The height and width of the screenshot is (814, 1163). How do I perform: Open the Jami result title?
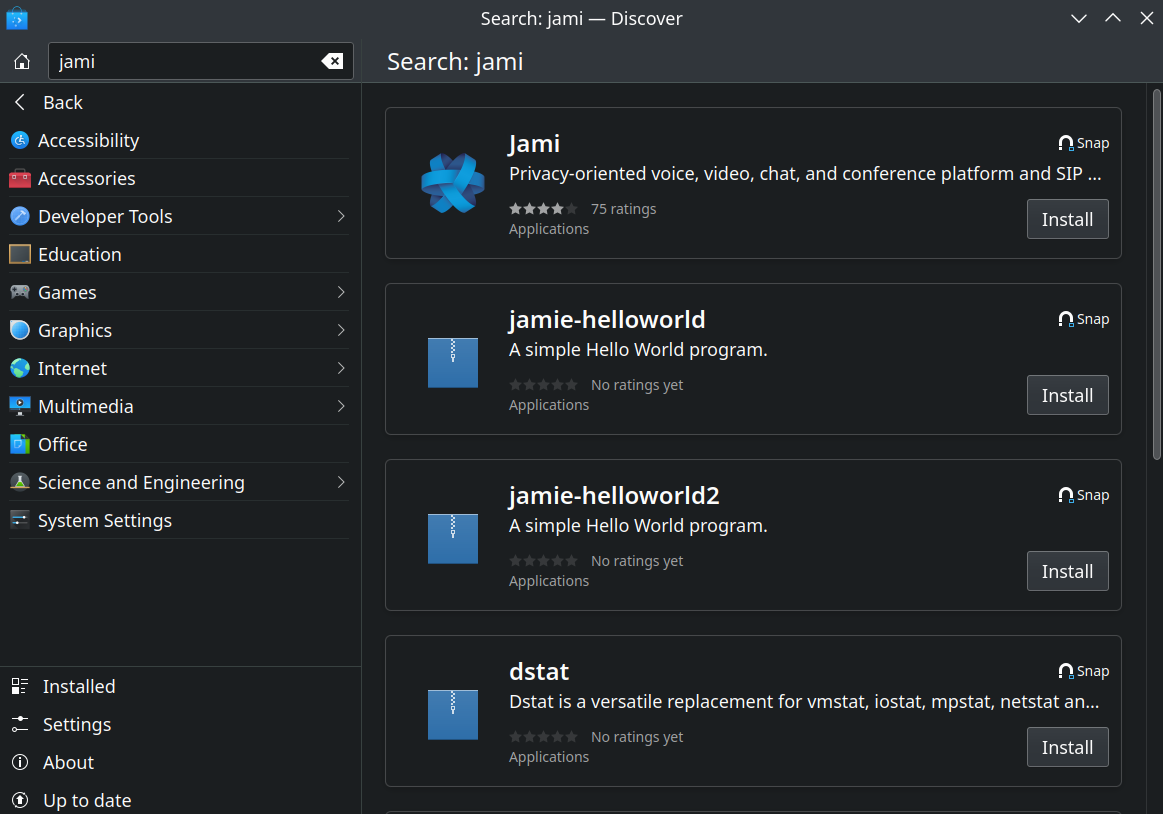pos(534,144)
